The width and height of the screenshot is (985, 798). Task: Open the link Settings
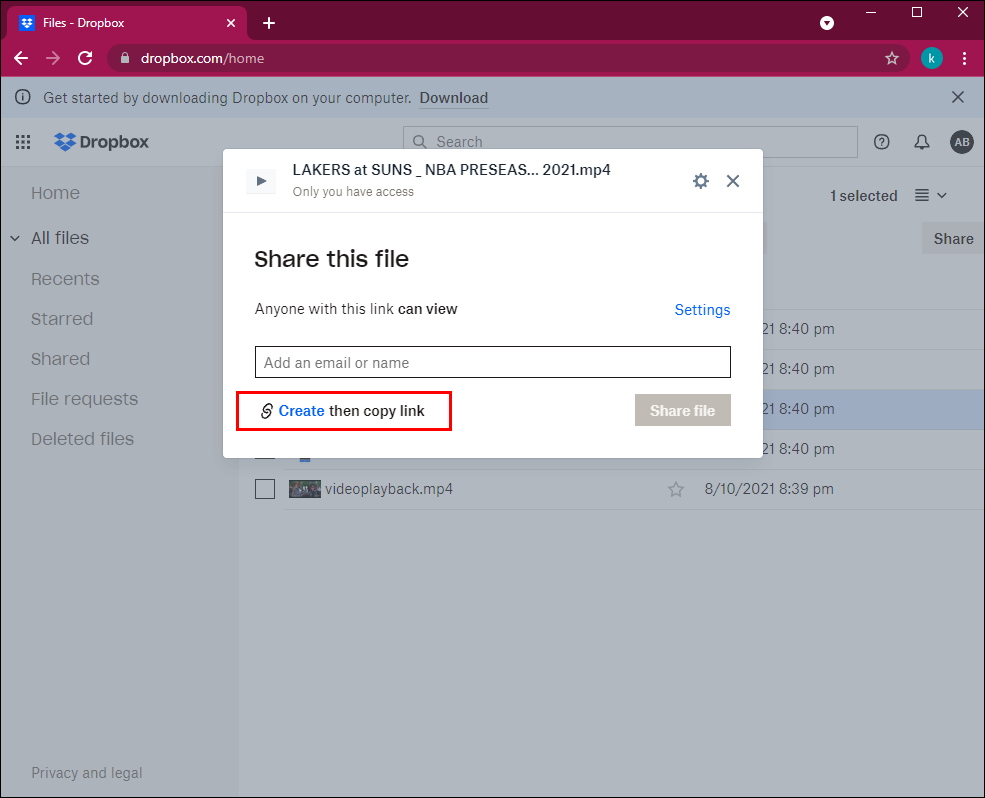702,310
